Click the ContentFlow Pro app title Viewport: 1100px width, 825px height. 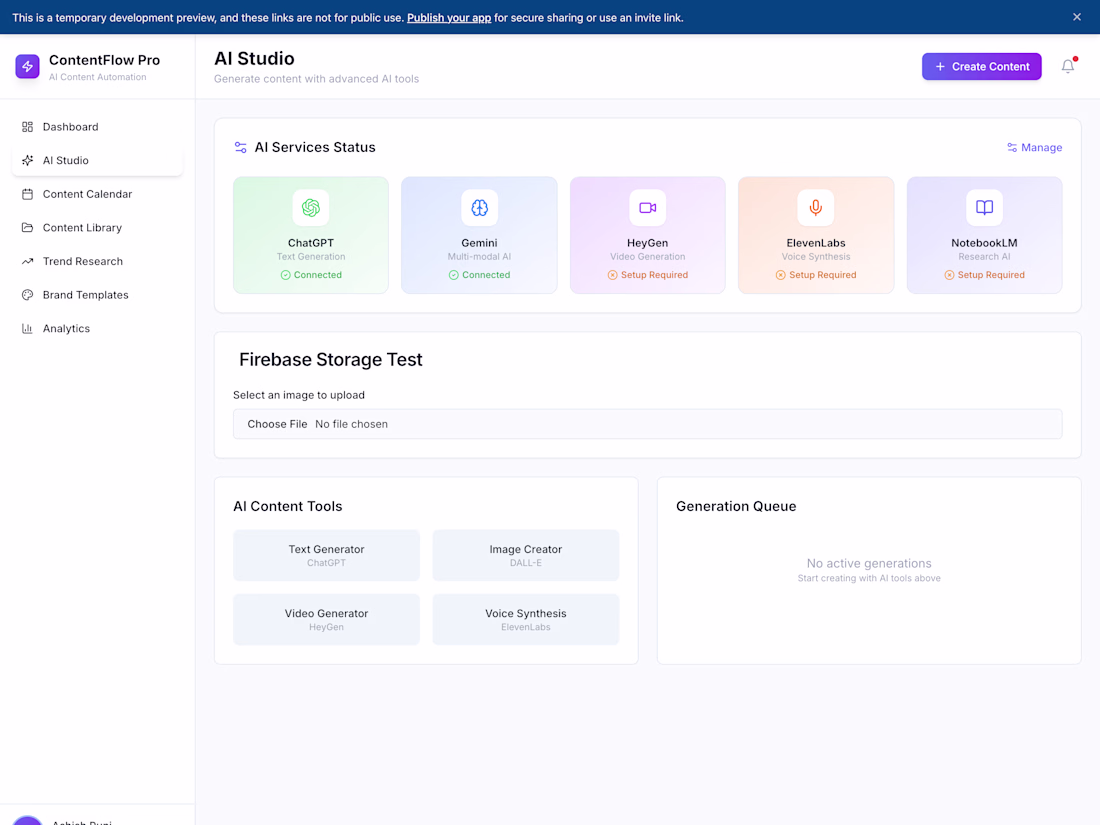105,60
